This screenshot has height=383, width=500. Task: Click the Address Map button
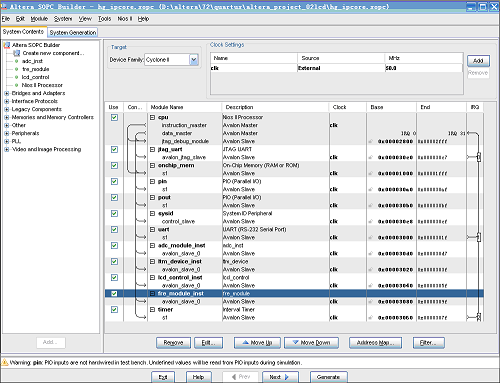[375, 343]
